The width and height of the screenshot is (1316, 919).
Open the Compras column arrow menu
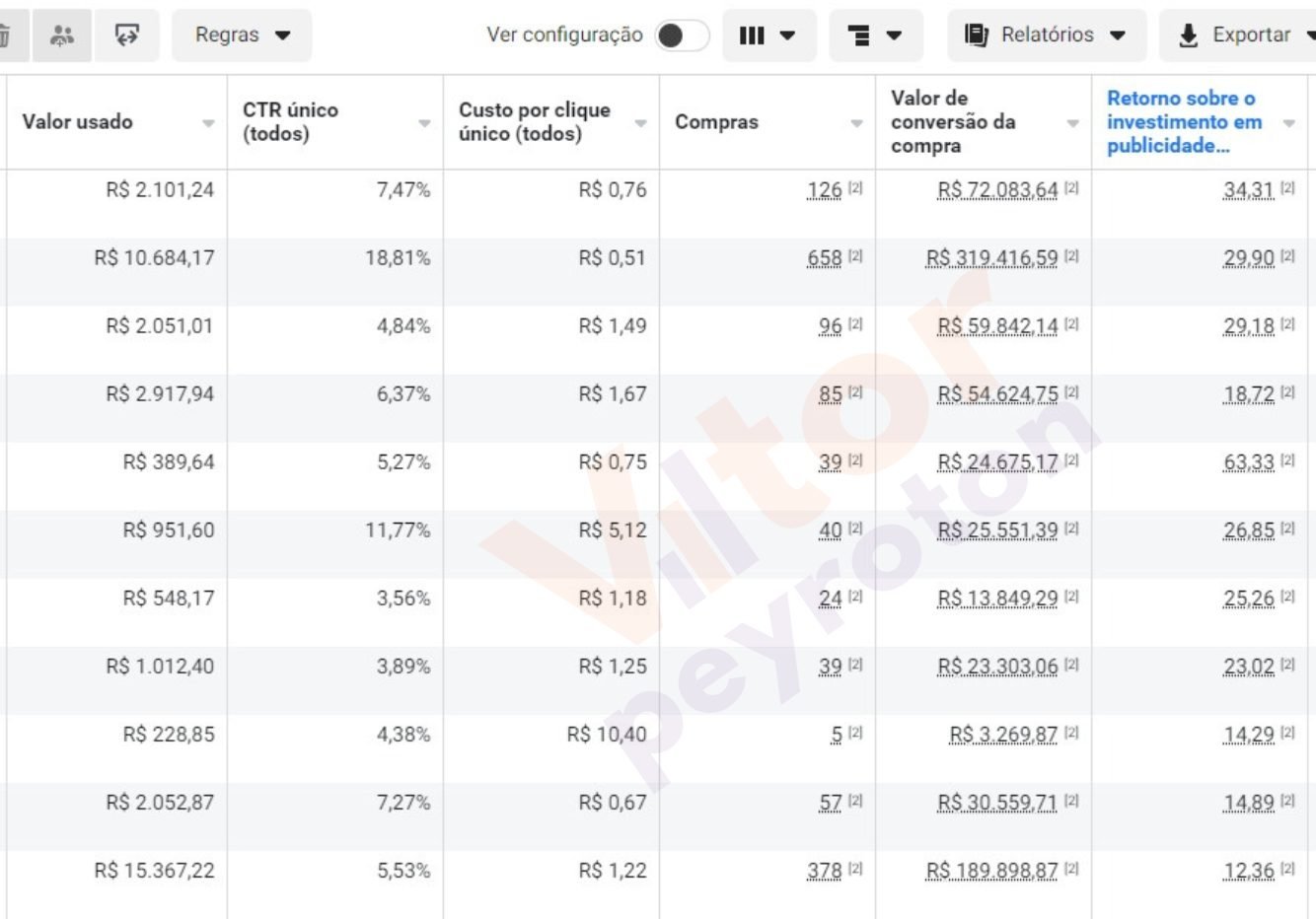(856, 123)
